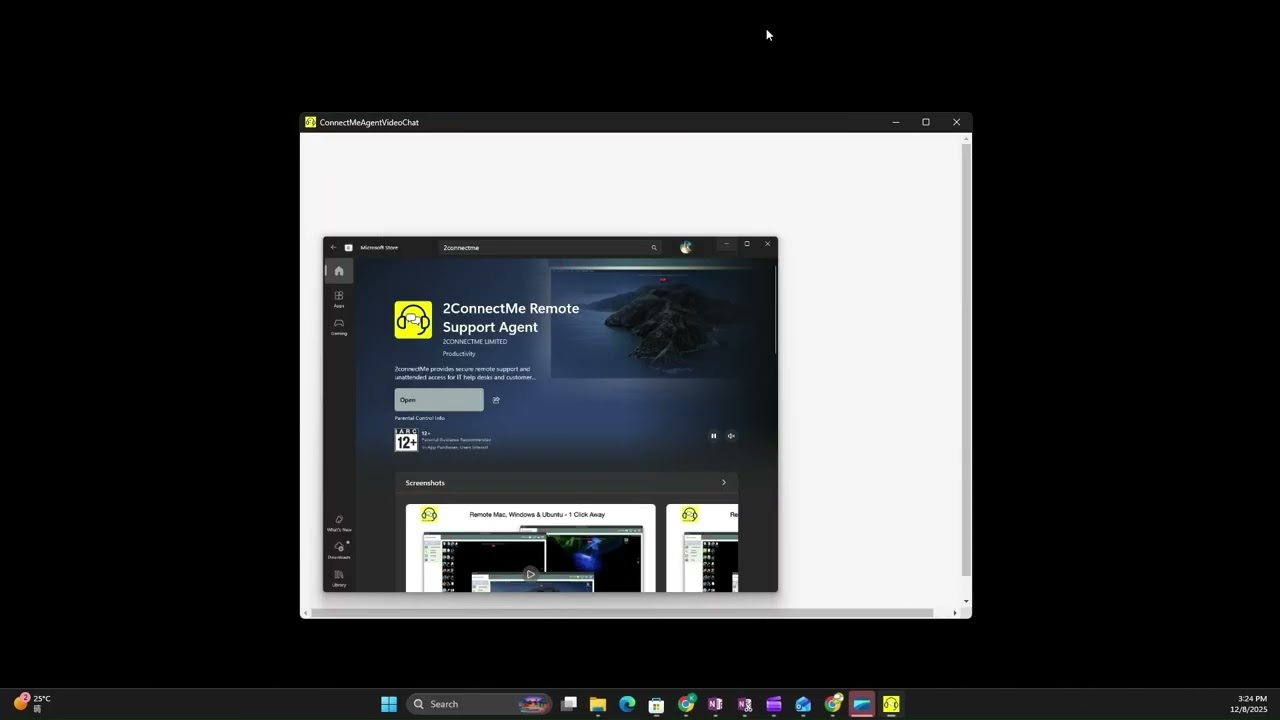Image resolution: width=1280 pixels, height=720 pixels.
Task: Close the ConnectMeAgentVideoChat window
Action: [x=957, y=122]
